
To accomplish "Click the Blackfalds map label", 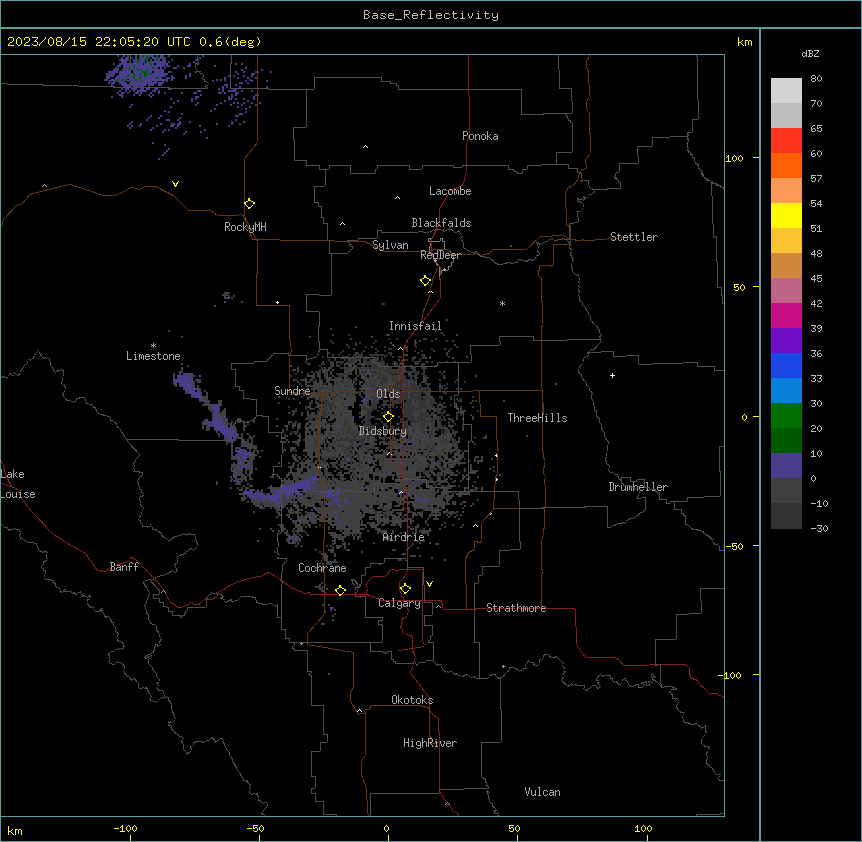I will pos(441,223).
